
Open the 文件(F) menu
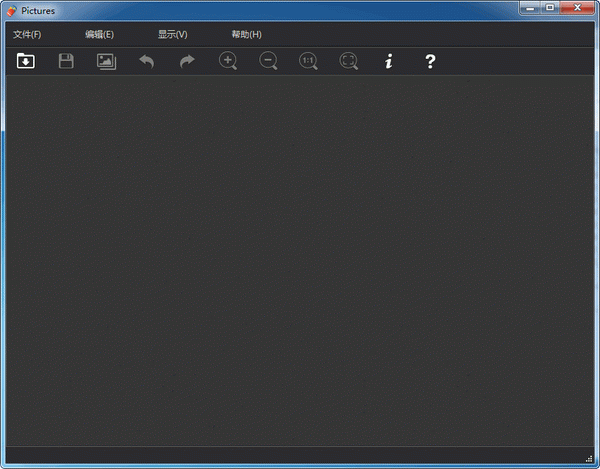(x=27, y=34)
